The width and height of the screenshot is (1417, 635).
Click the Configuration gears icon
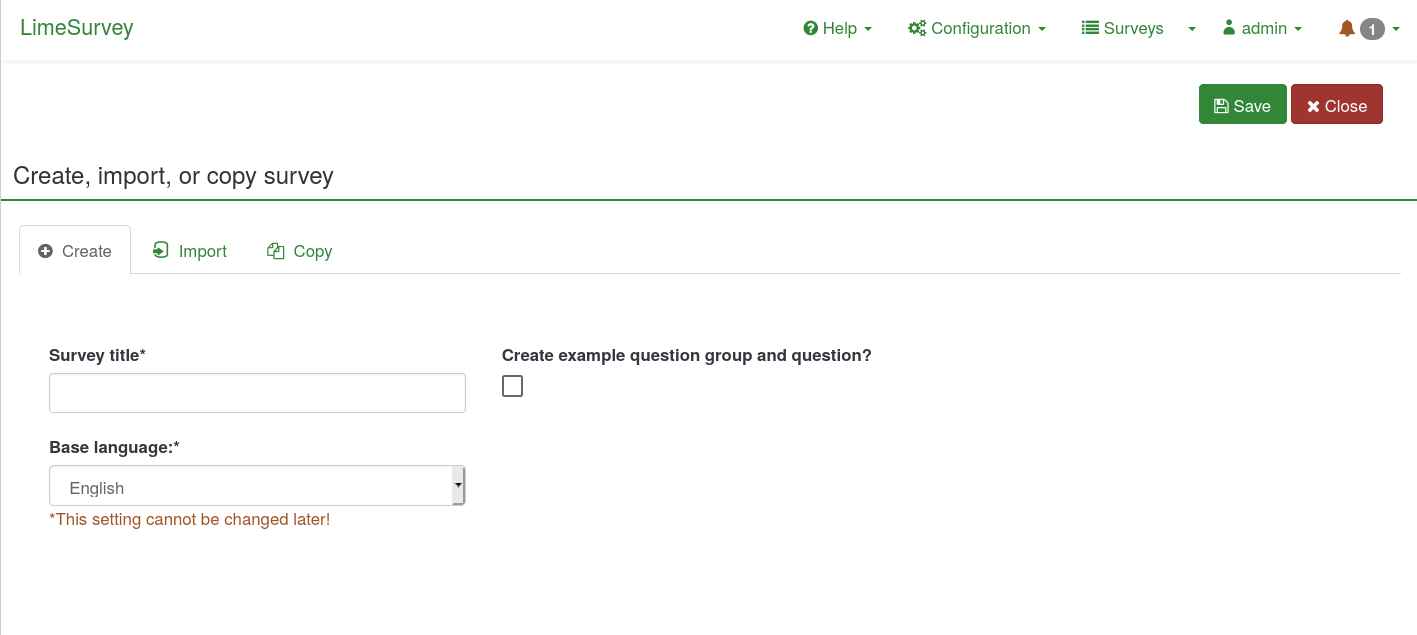917,28
